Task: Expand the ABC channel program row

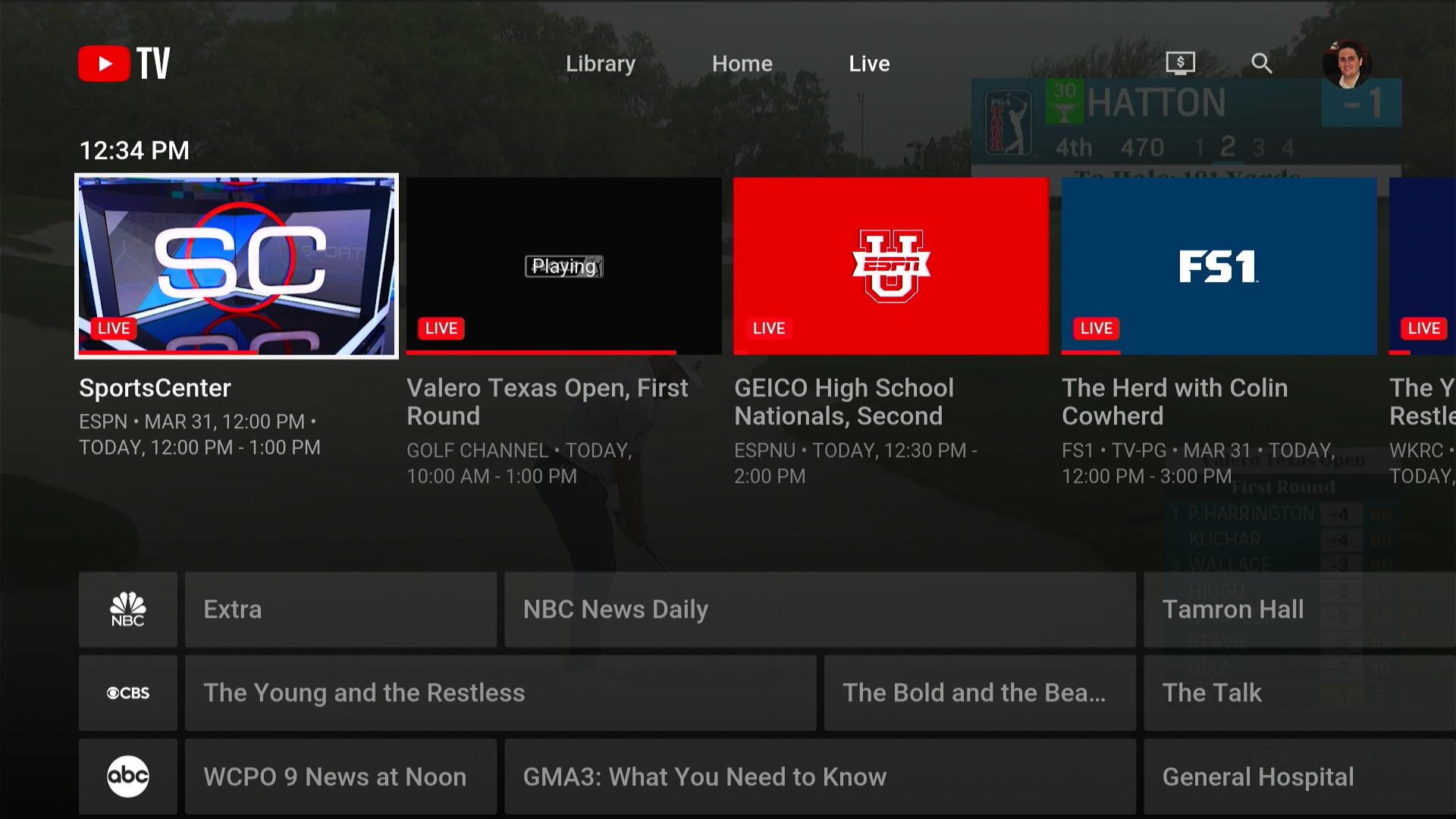Action: (x=128, y=776)
